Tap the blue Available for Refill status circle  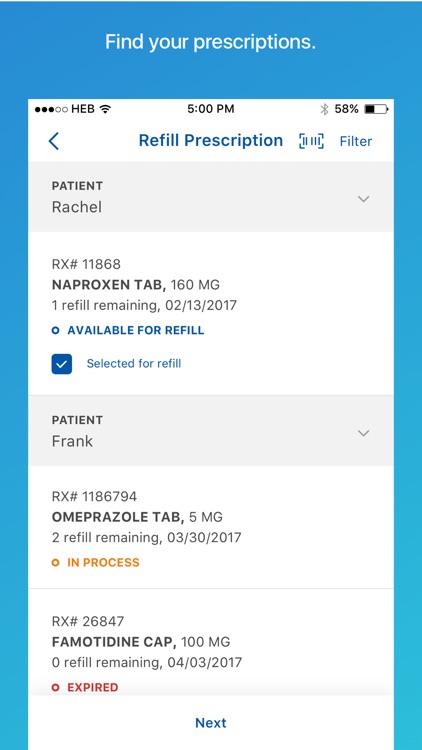[56, 331]
